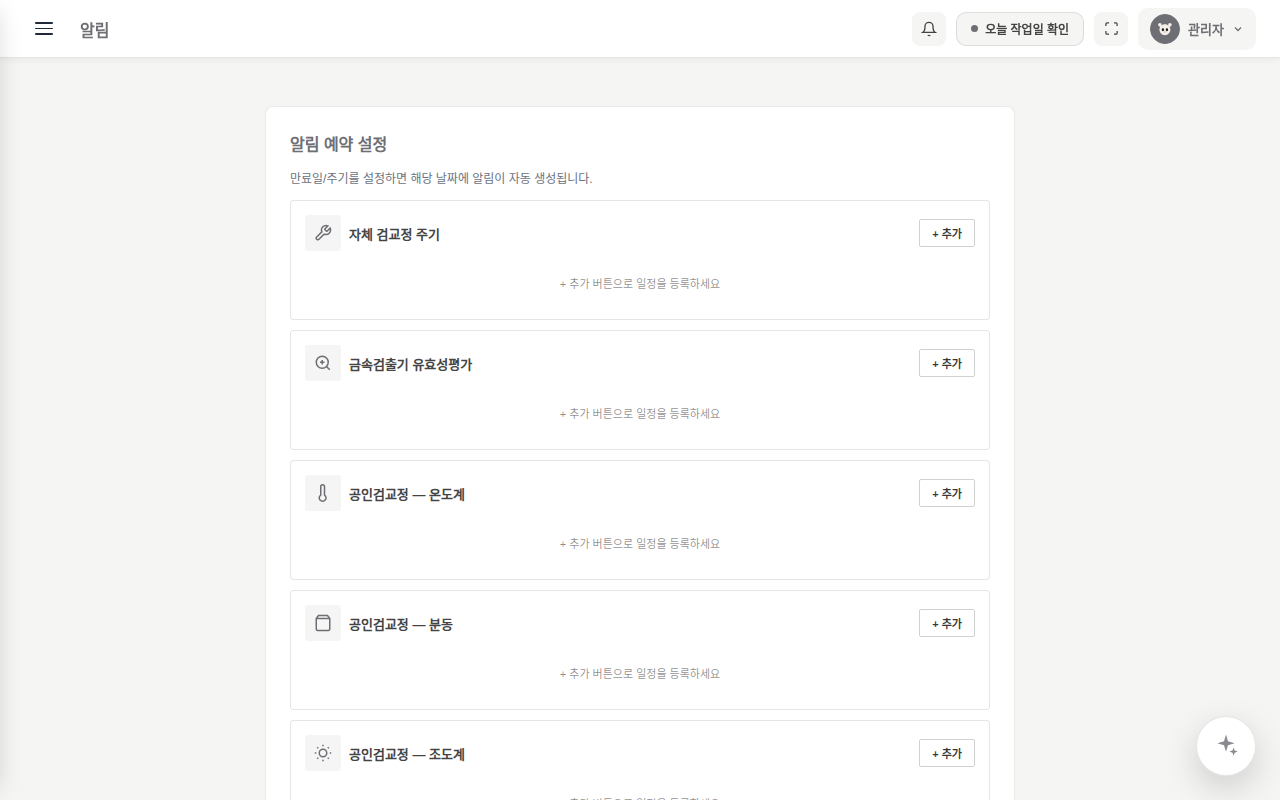1280x800 pixels.
Task: Click the 금속검출기 유효성평가 title
Action: pos(410,365)
